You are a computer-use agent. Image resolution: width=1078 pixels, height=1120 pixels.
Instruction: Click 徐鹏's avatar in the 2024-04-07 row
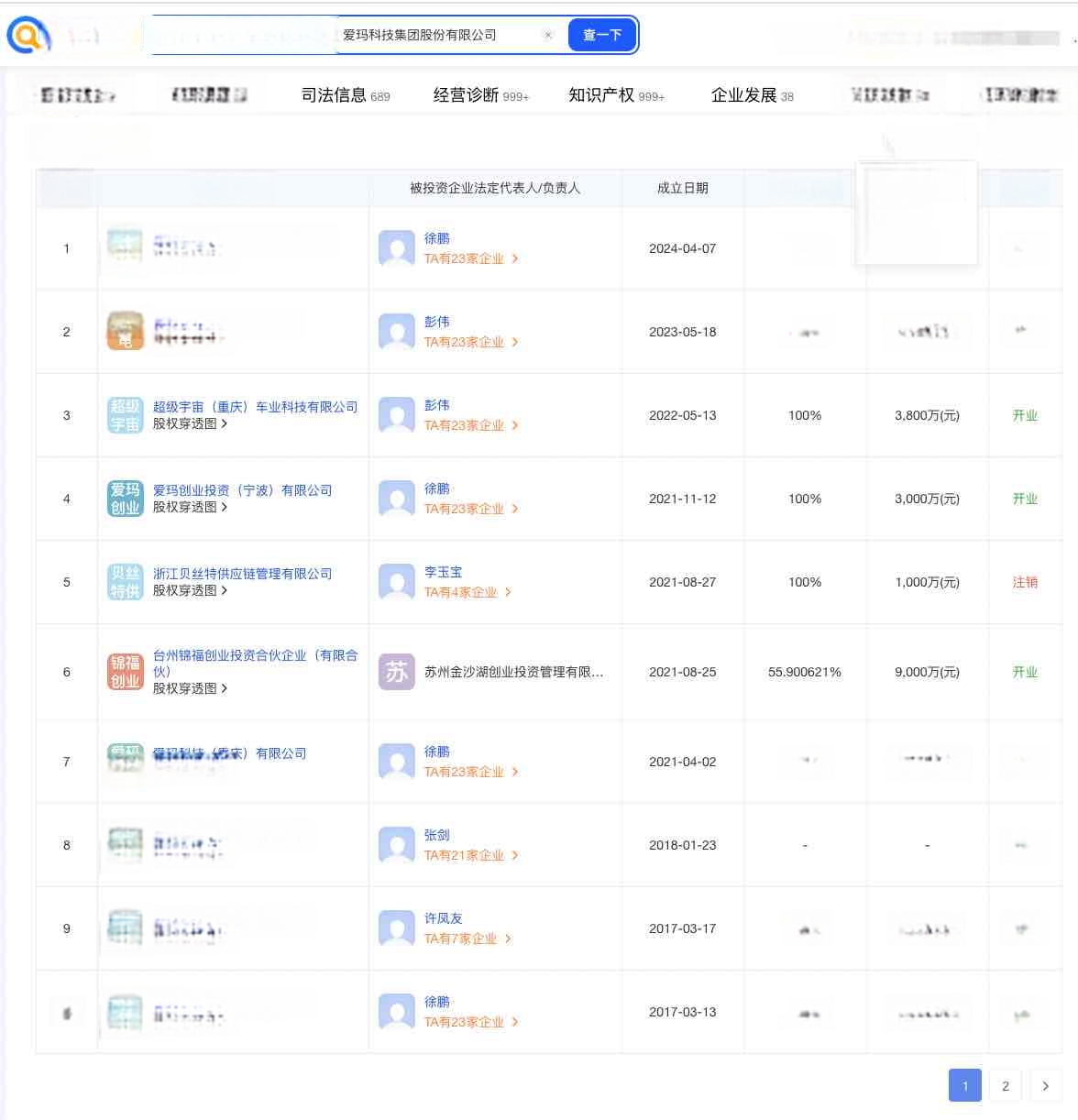pos(396,248)
